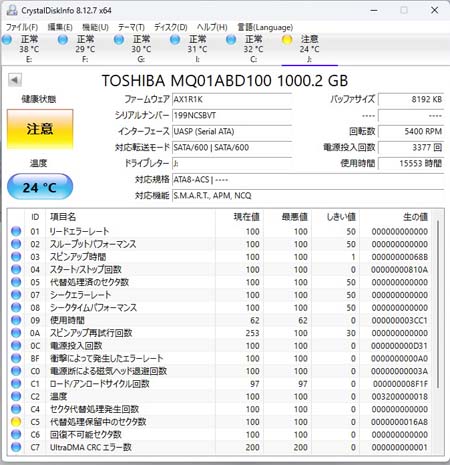Click the firmware field AX1R1K
450x465 pixels.
click(232, 99)
